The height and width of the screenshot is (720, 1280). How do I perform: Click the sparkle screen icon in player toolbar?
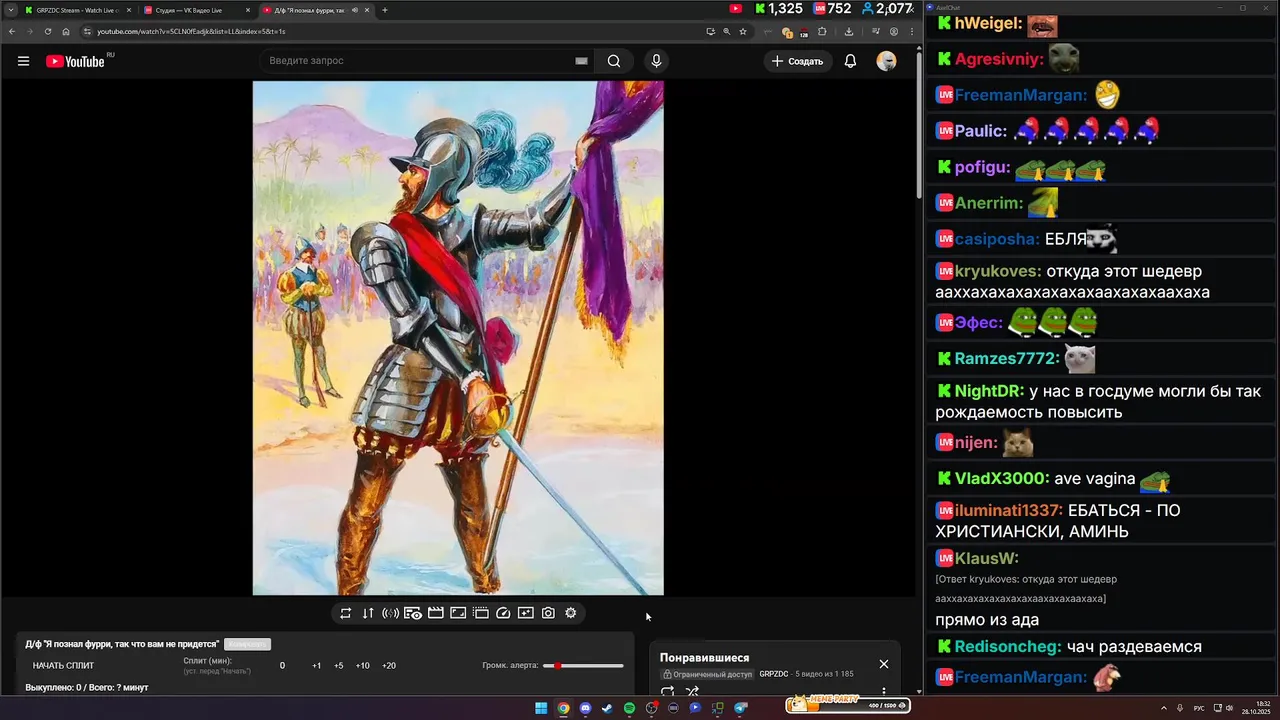click(526, 613)
